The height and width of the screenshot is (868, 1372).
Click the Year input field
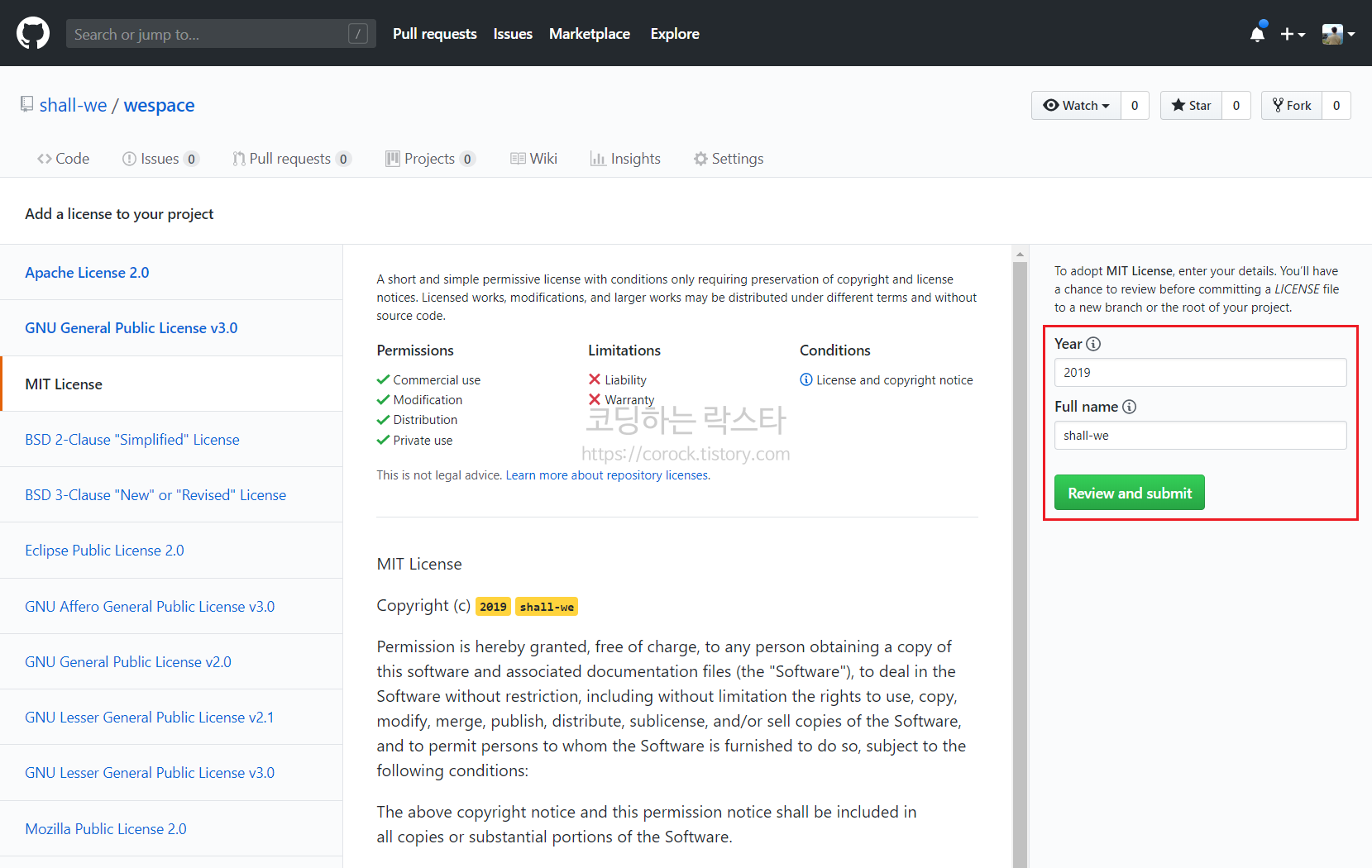pyautogui.click(x=1200, y=372)
